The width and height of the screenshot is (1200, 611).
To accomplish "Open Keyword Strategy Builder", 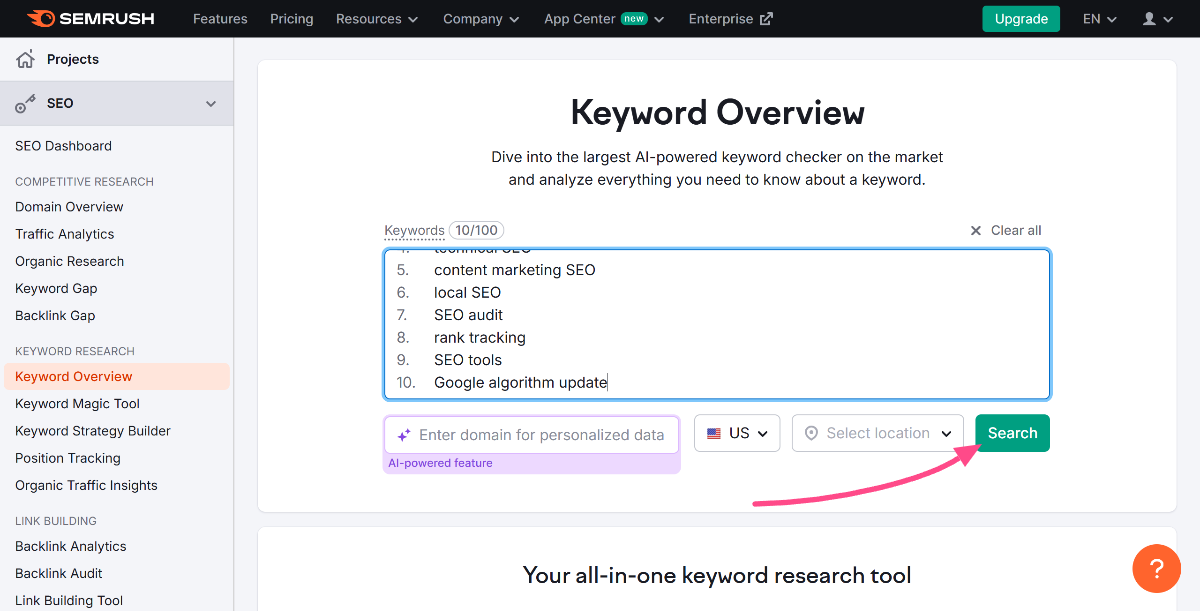I will click(93, 431).
